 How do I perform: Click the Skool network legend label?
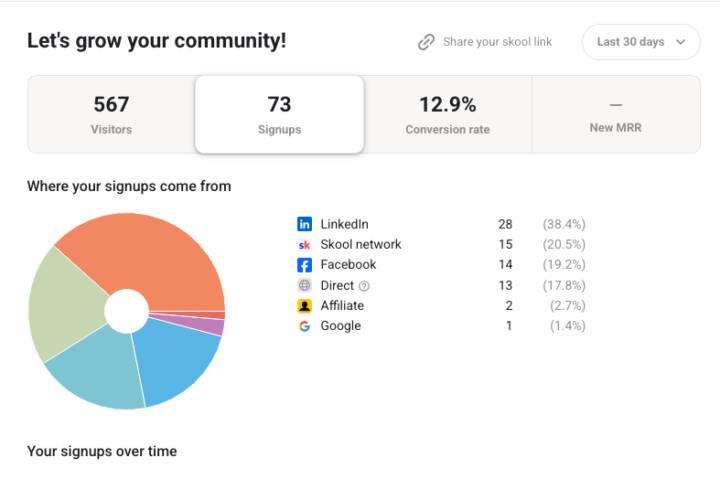pyautogui.click(x=360, y=245)
